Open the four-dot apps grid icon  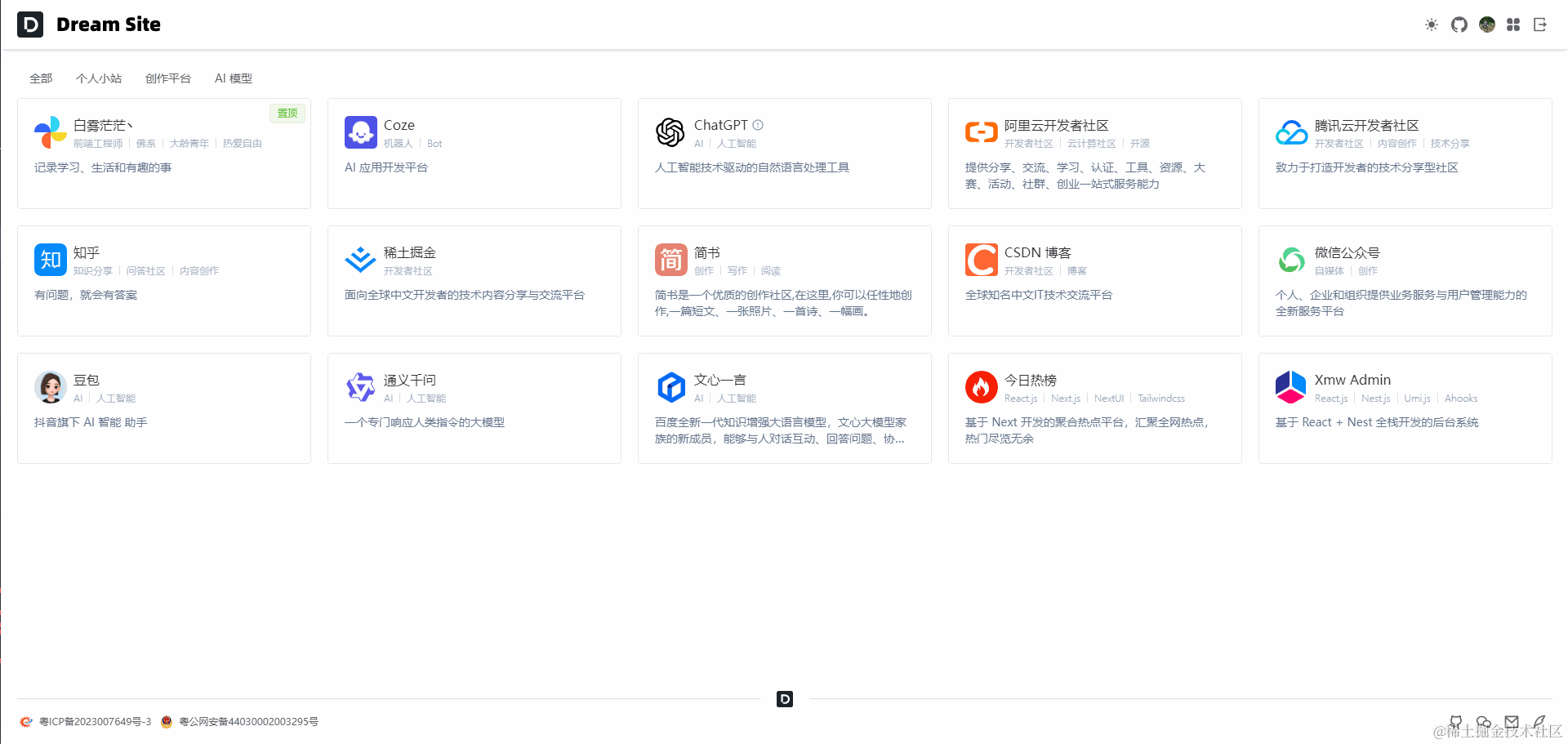[1513, 25]
